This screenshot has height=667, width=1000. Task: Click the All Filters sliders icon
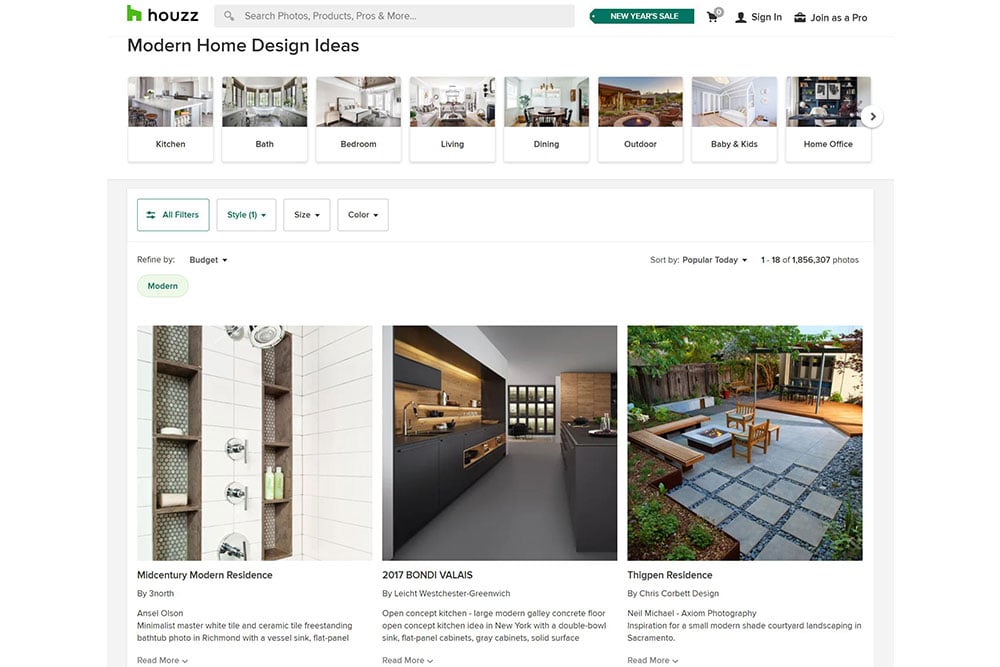[151, 215]
